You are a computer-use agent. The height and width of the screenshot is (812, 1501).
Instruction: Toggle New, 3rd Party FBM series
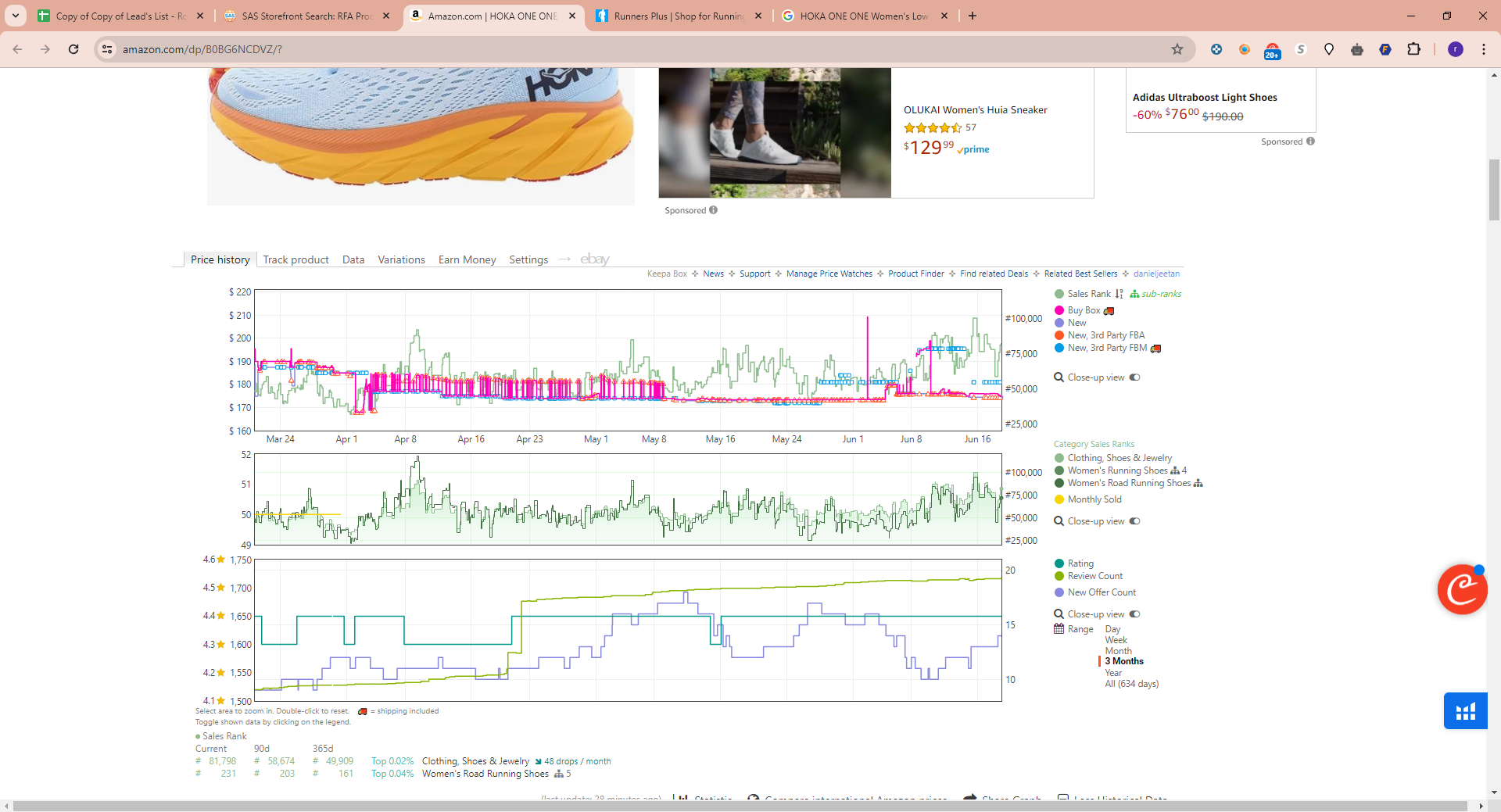pyautogui.click(x=1101, y=348)
